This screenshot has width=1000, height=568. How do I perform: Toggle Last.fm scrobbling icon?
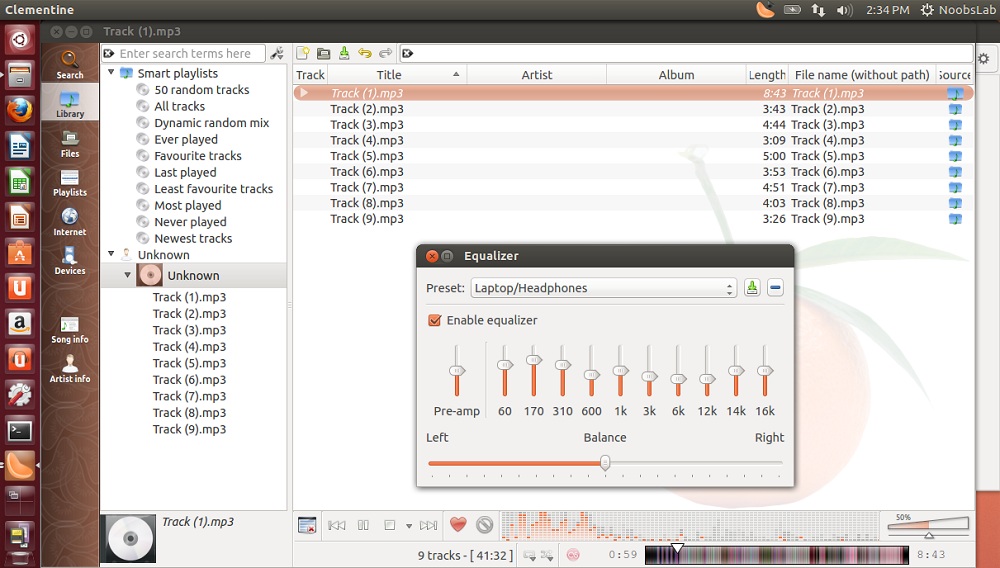pos(573,555)
